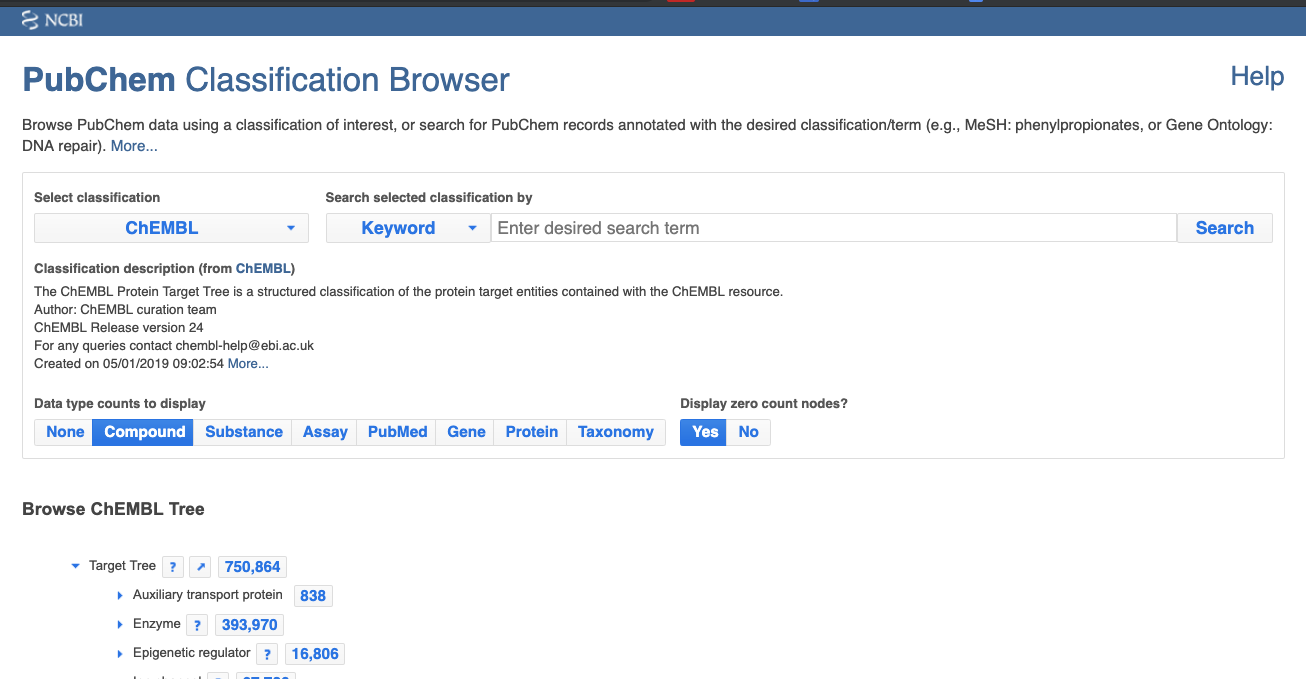Choose No for display zero count nodes
The height and width of the screenshot is (679, 1306).
tap(748, 432)
